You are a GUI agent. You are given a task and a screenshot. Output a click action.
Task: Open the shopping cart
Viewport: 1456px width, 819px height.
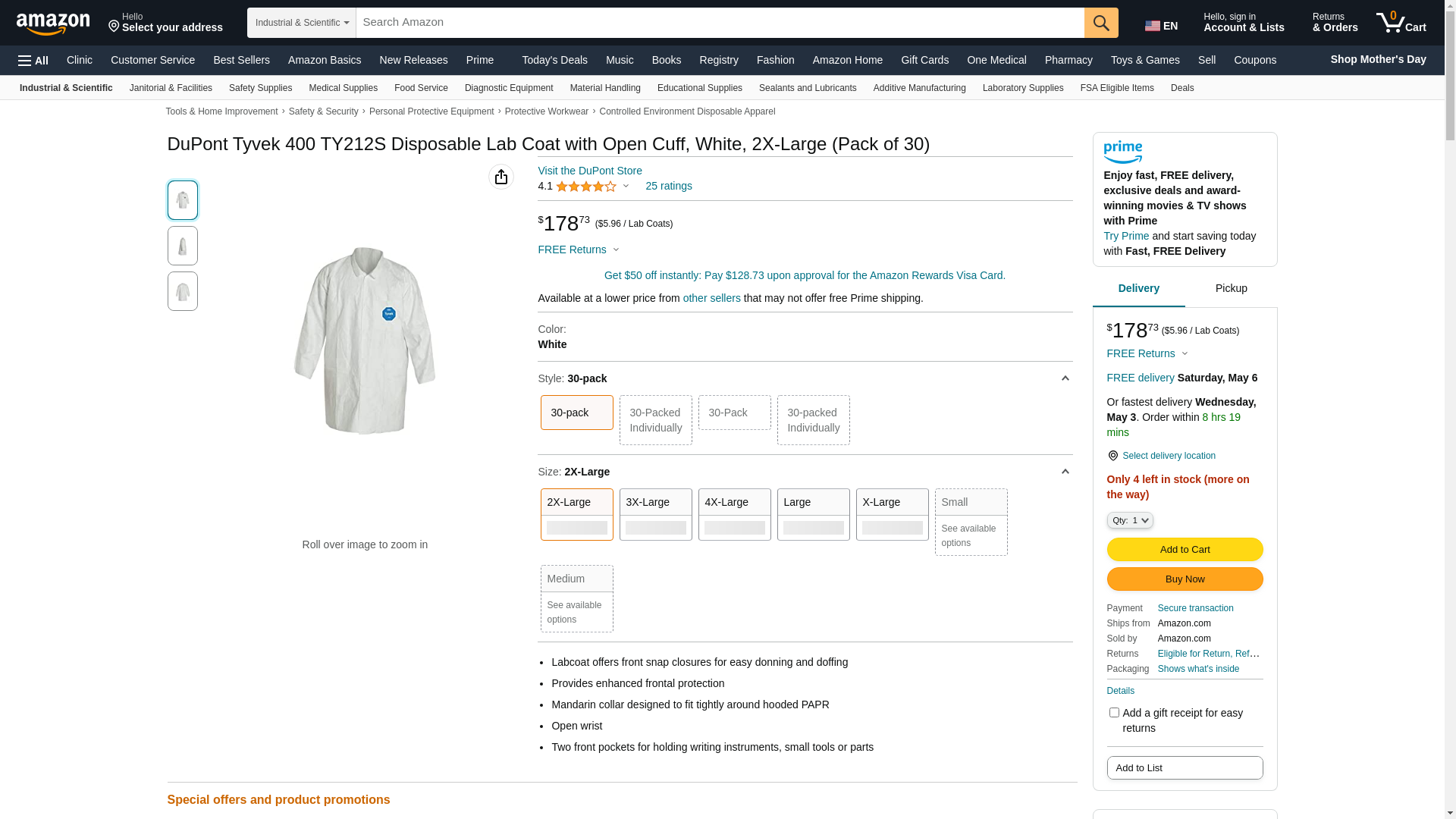point(1401,23)
